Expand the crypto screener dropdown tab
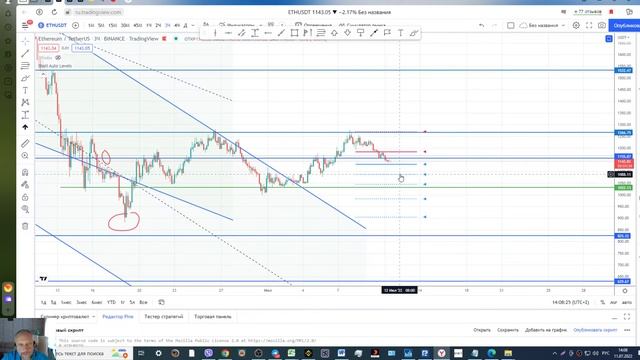Image resolution: width=640 pixels, height=360 pixels. tap(68, 317)
